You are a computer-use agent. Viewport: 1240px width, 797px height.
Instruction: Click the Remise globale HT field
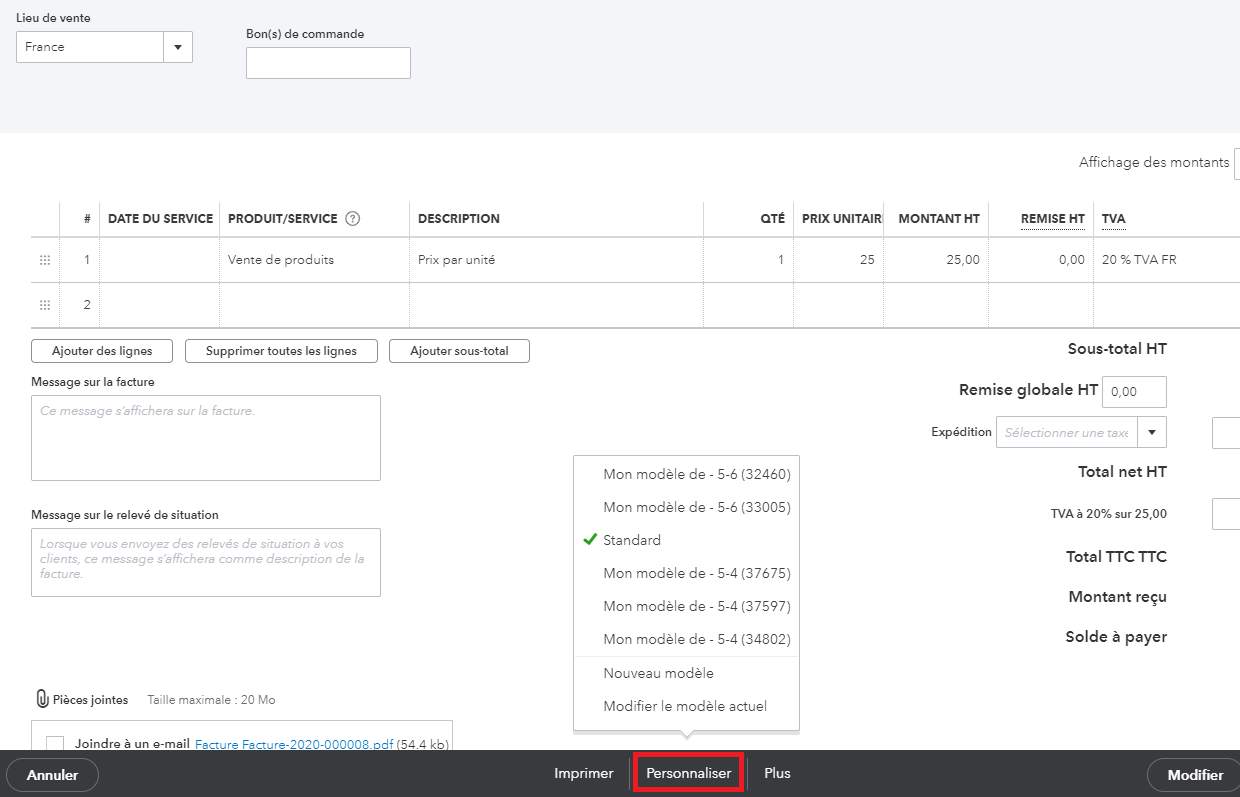(1134, 392)
